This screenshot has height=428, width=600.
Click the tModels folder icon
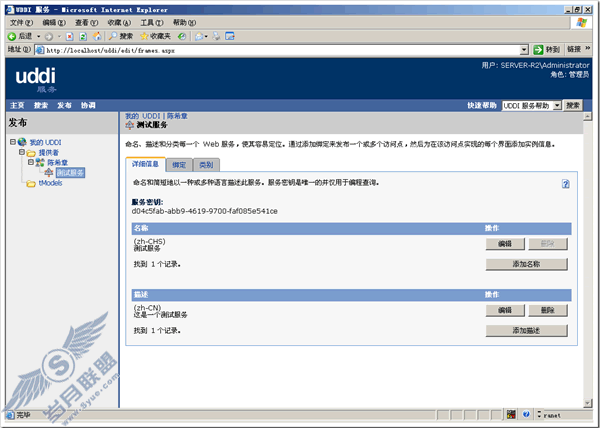(x=31, y=183)
